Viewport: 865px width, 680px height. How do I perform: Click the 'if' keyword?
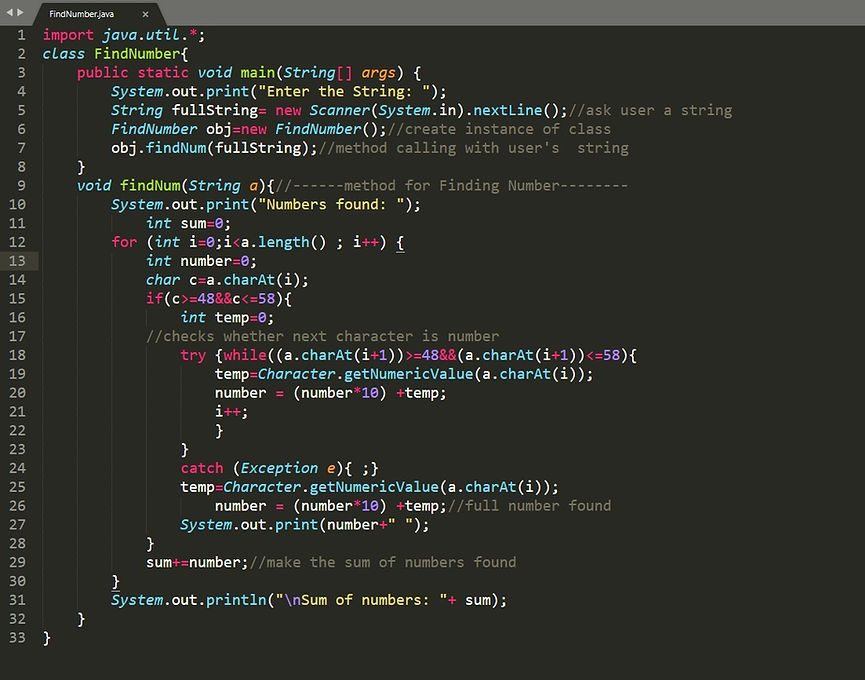154,299
